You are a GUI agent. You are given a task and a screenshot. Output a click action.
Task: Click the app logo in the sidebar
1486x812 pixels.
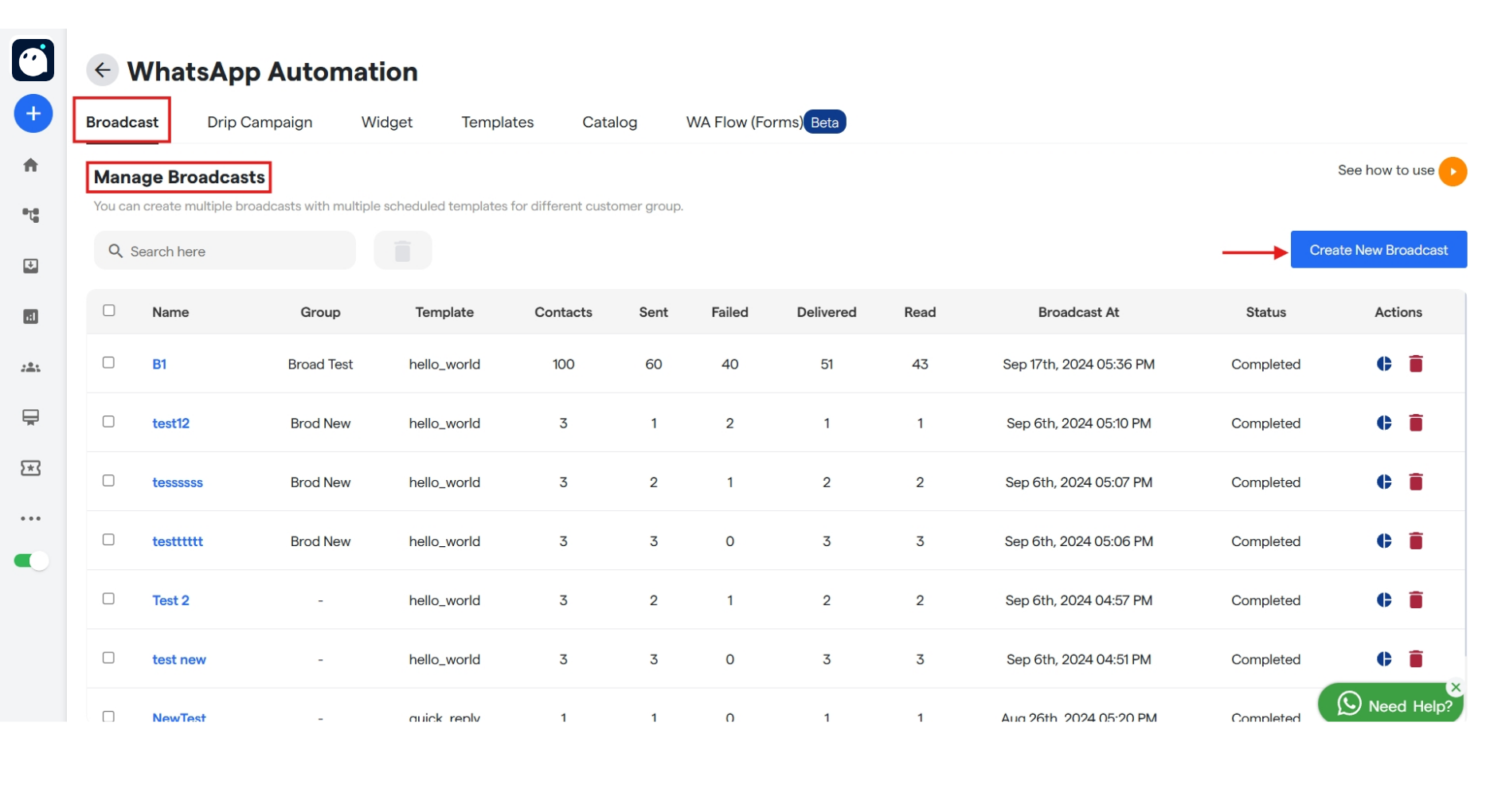[33, 61]
